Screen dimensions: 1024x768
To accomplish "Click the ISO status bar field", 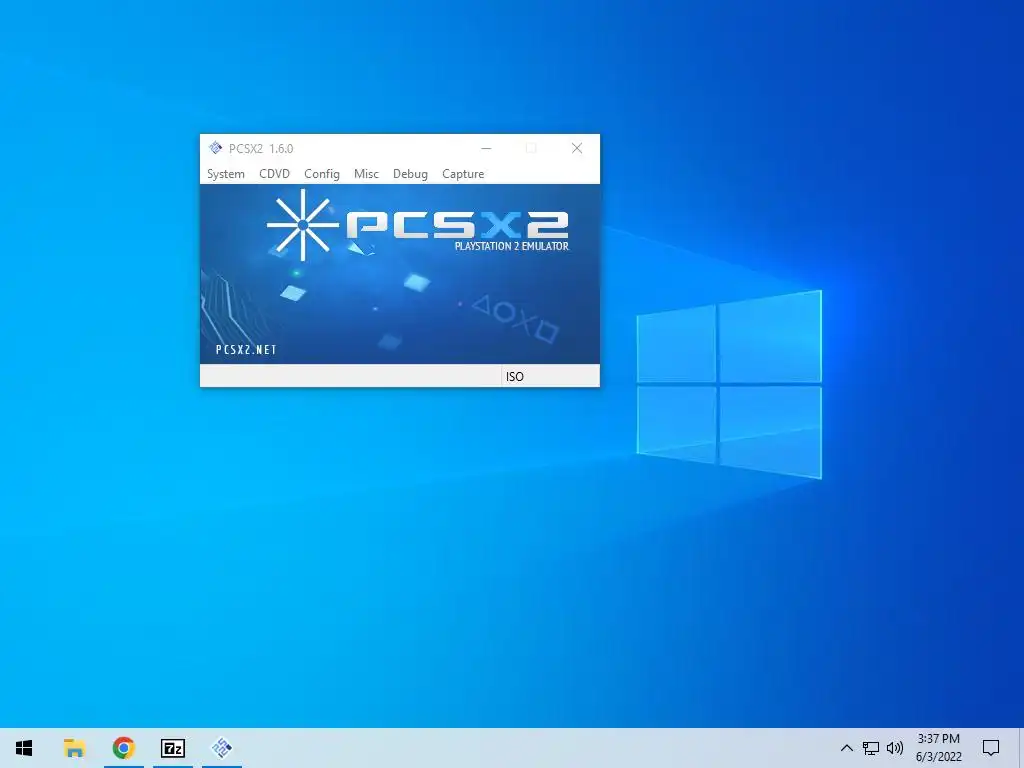I will point(550,376).
